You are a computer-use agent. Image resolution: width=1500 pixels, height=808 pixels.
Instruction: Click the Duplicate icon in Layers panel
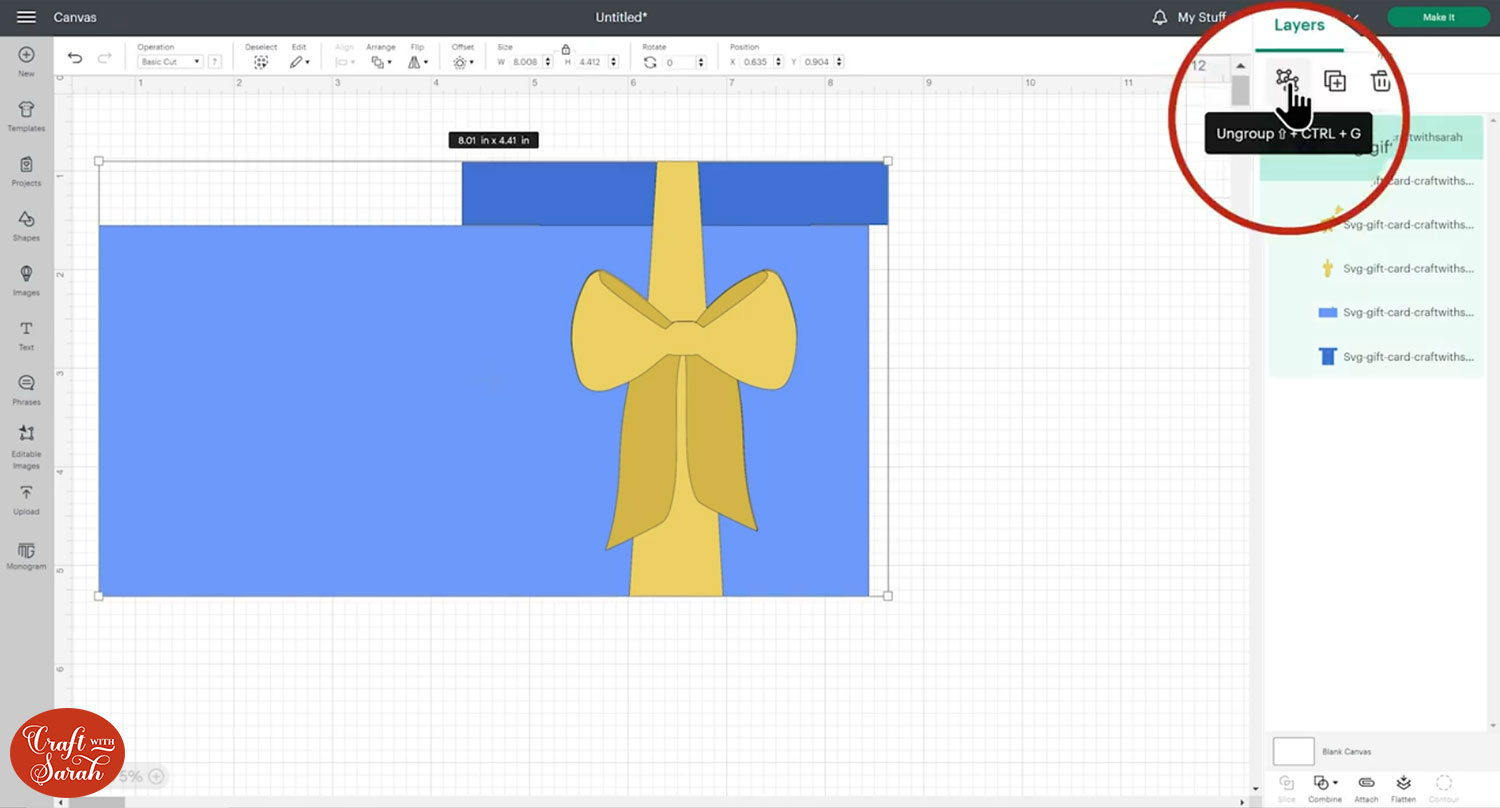pyautogui.click(x=1334, y=81)
